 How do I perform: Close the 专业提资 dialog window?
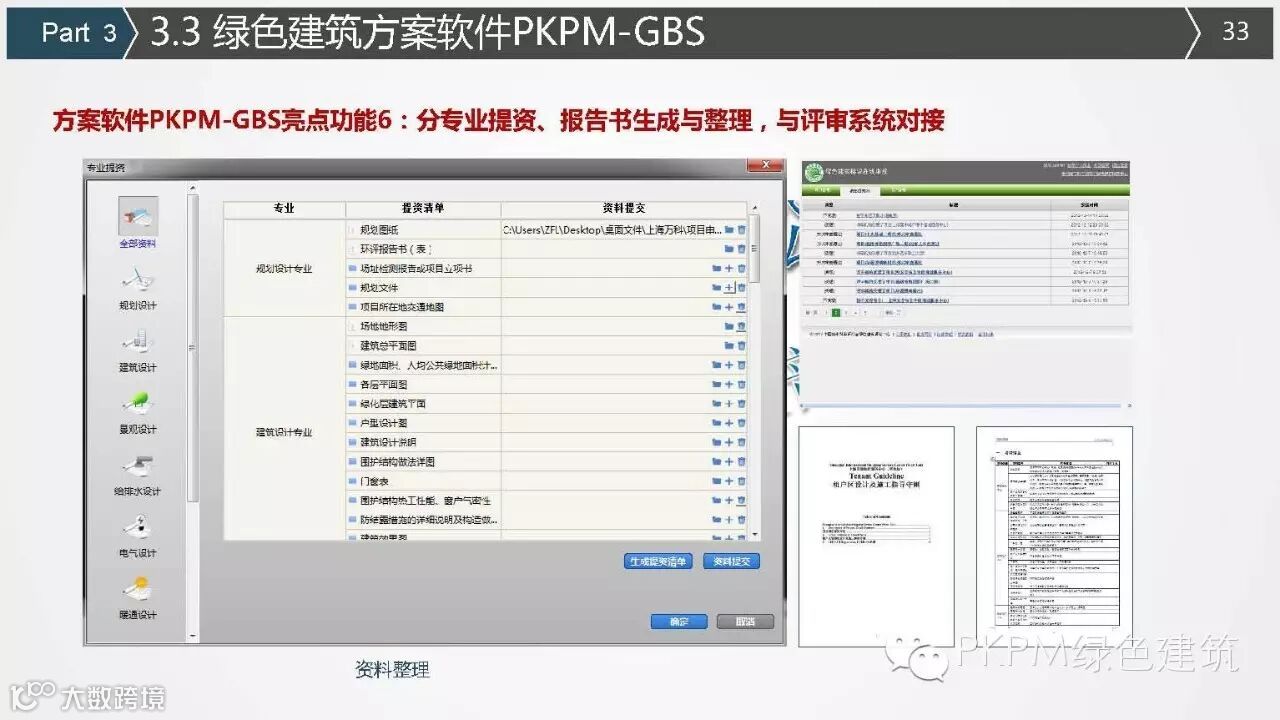pos(766,166)
